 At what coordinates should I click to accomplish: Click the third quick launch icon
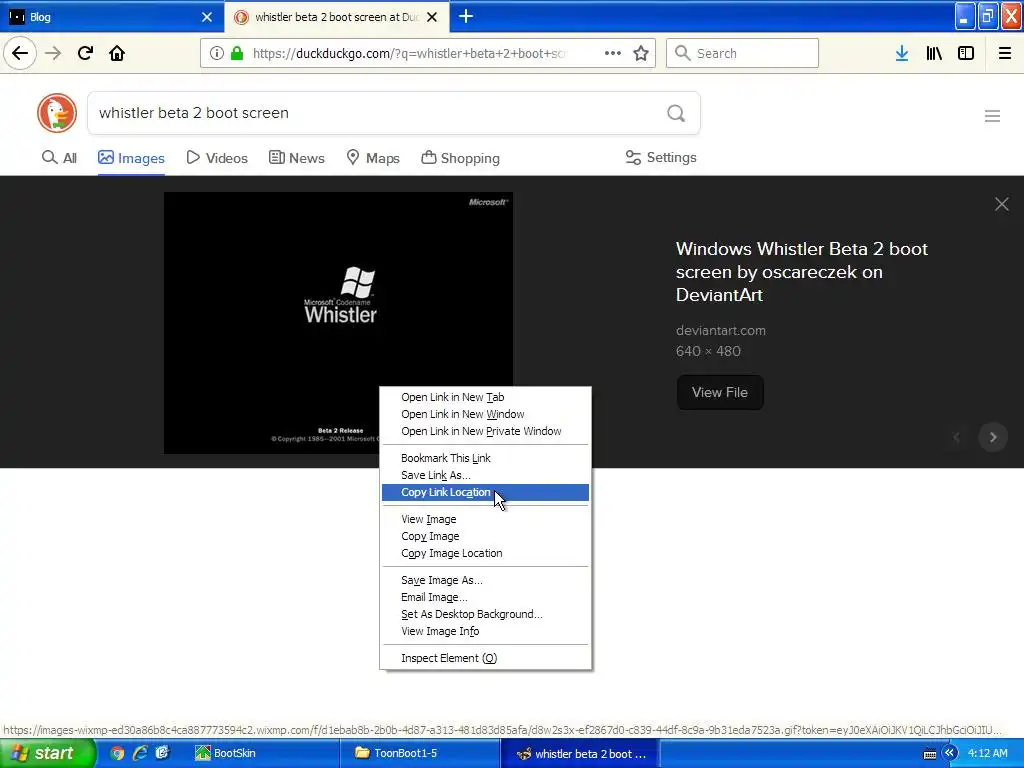pos(162,753)
